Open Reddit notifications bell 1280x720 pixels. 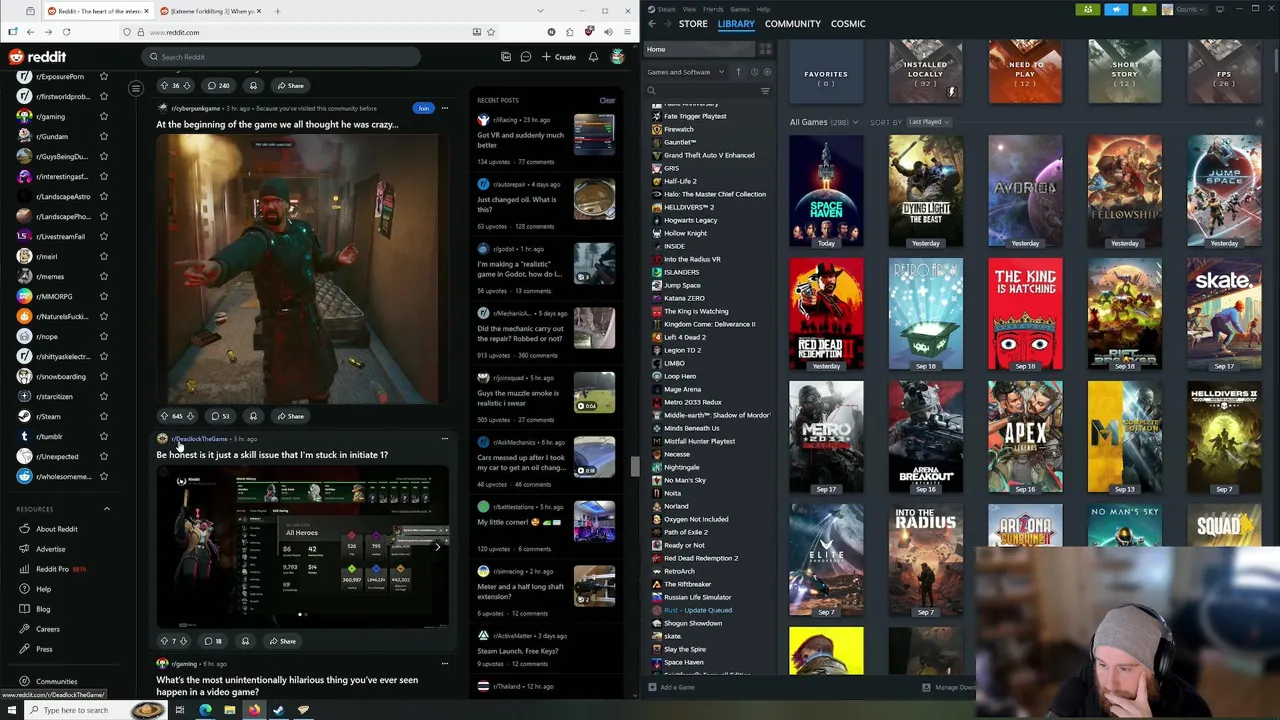pos(593,57)
